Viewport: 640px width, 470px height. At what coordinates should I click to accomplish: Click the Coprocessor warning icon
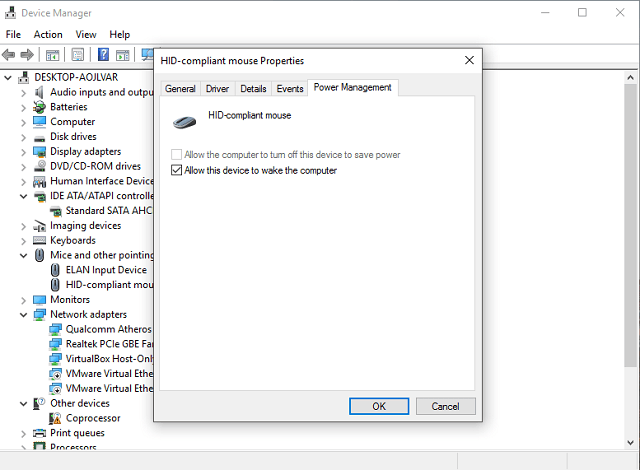55,418
